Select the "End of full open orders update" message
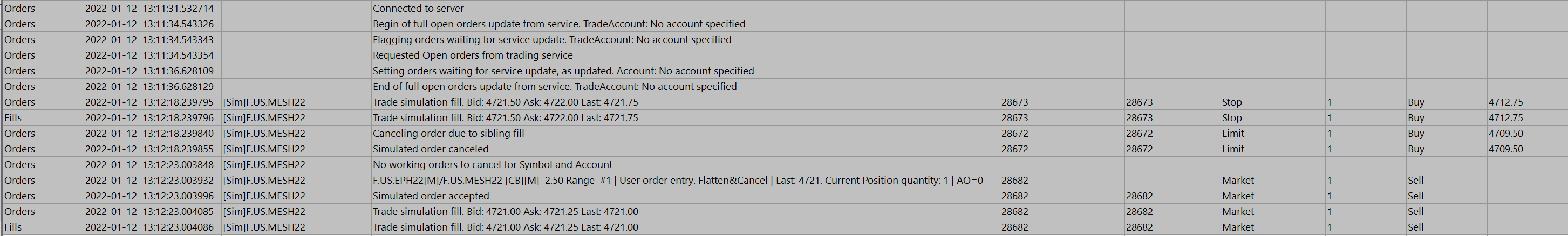Image resolution: width=1568 pixels, height=236 pixels. click(x=554, y=86)
